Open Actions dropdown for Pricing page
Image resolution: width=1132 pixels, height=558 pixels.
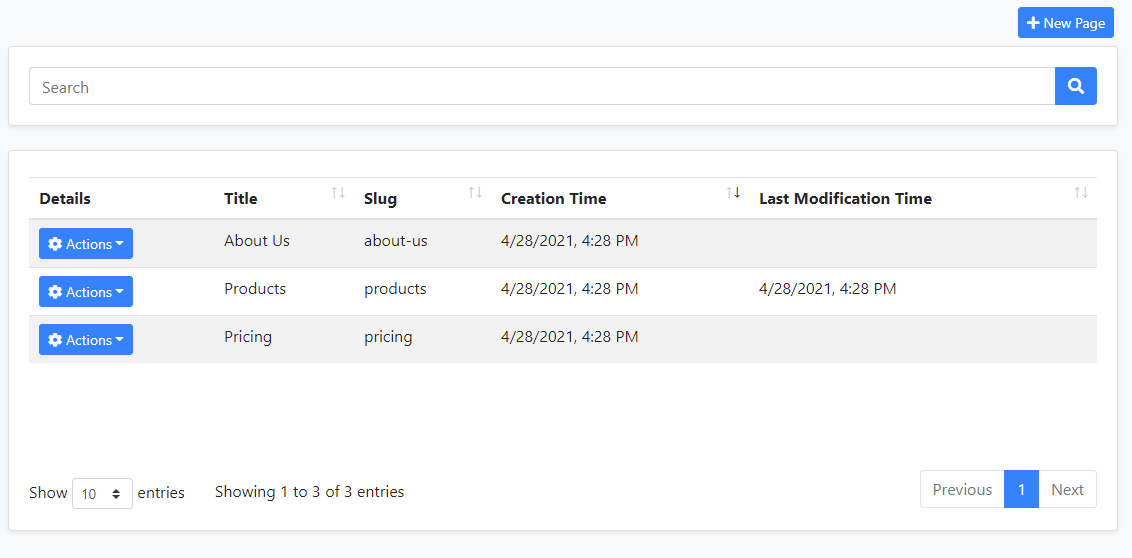tap(86, 340)
